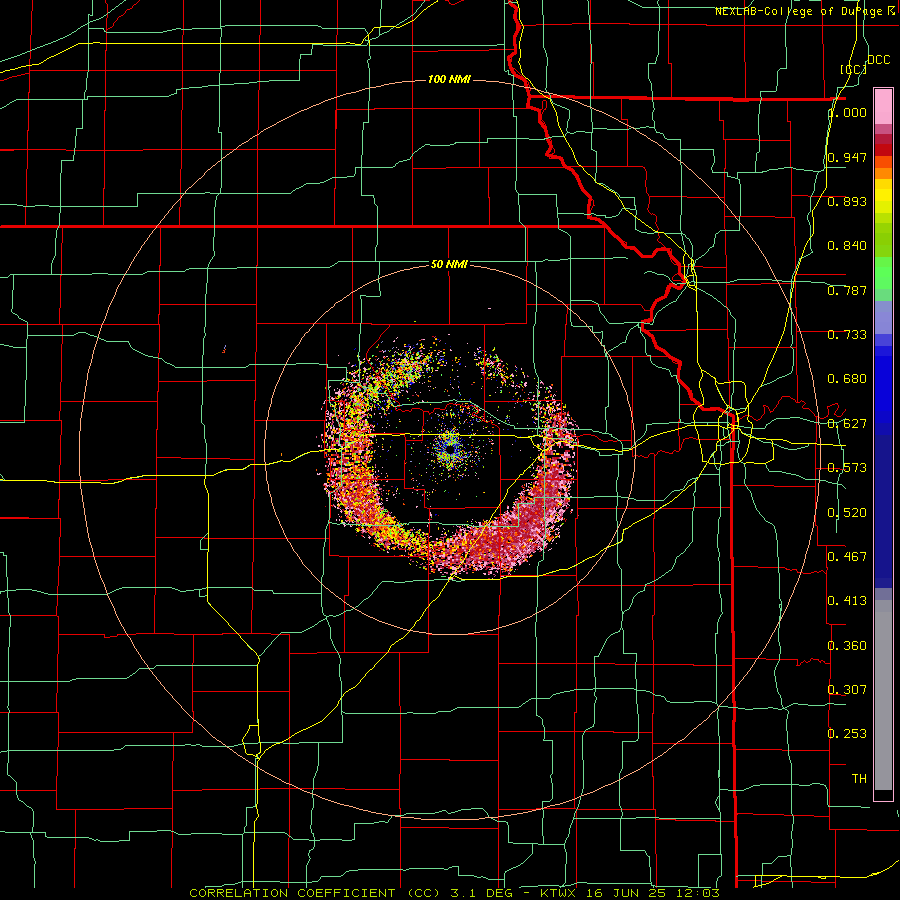The height and width of the screenshot is (900, 900).
Task: Click the 0.413 value on the color scale
Action: (847, 601)
